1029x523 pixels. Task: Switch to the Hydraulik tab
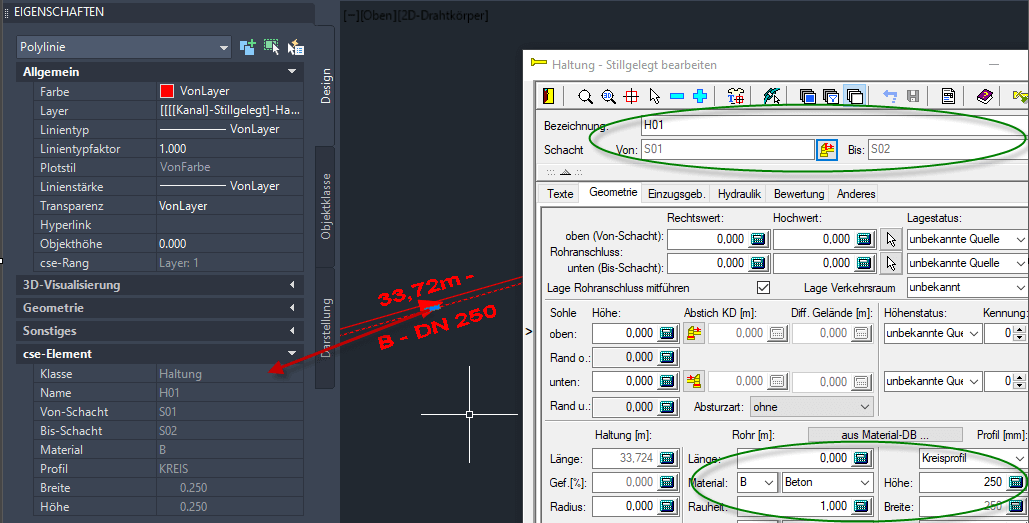coord(739,194)
